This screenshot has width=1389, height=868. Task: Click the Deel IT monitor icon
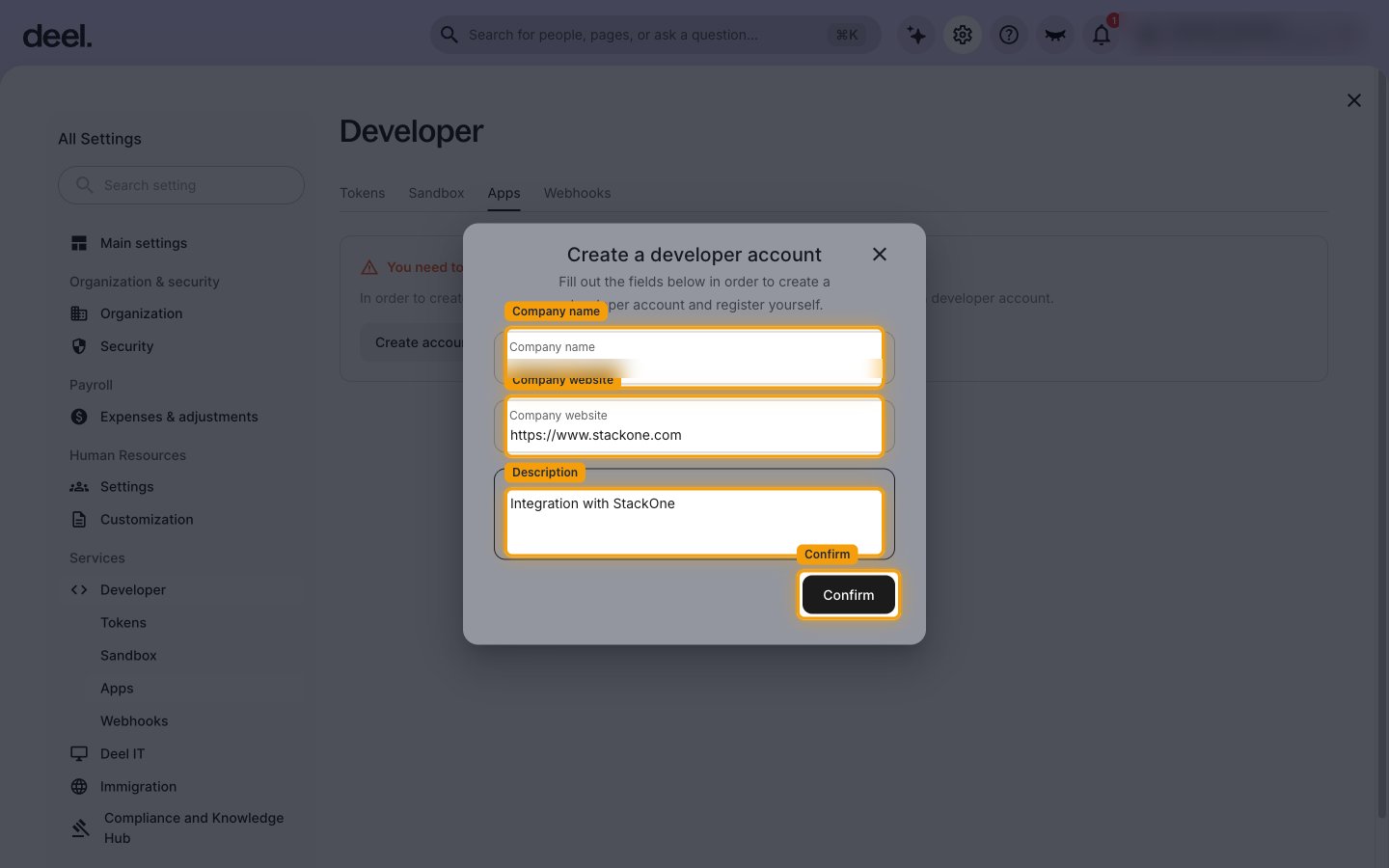point(79,754)
